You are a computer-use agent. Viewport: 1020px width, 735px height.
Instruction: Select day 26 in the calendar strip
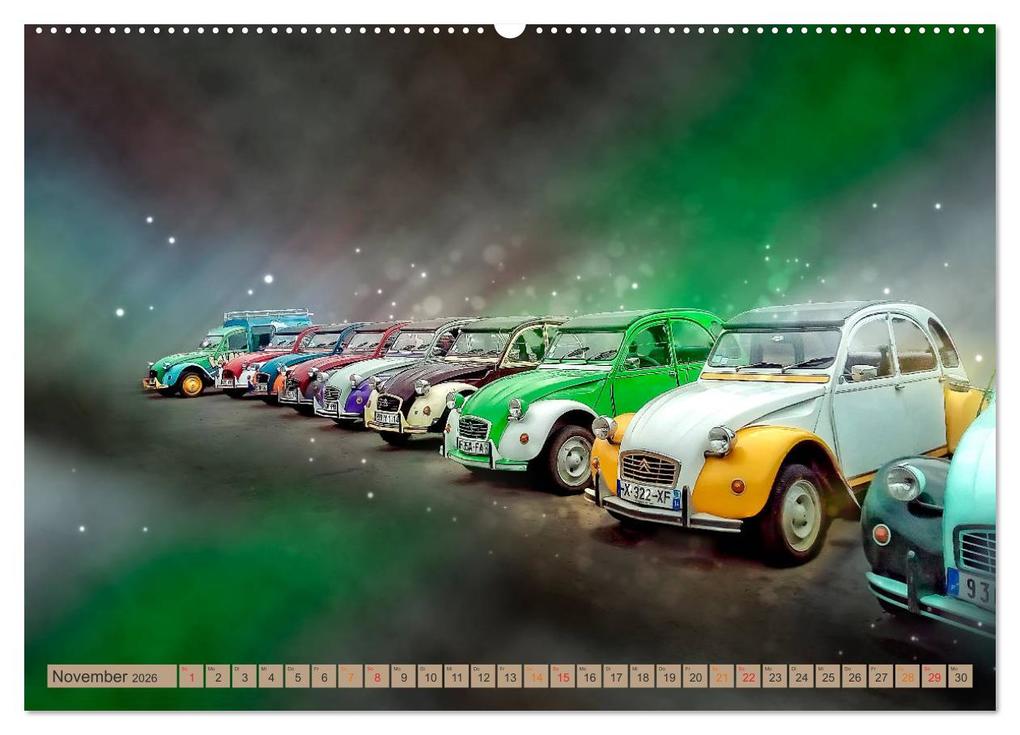[x=855, y=676]
